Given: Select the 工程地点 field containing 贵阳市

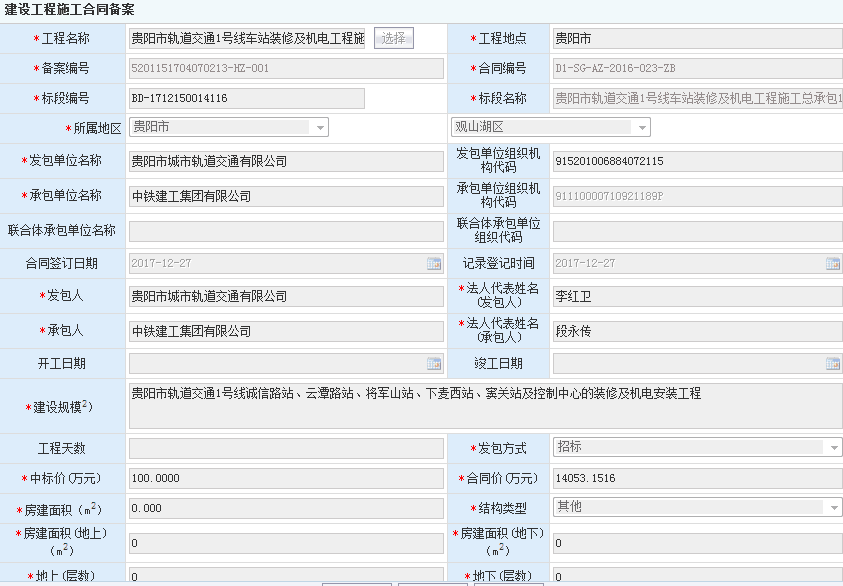Looking at the screenshot, I should (696, 39).
